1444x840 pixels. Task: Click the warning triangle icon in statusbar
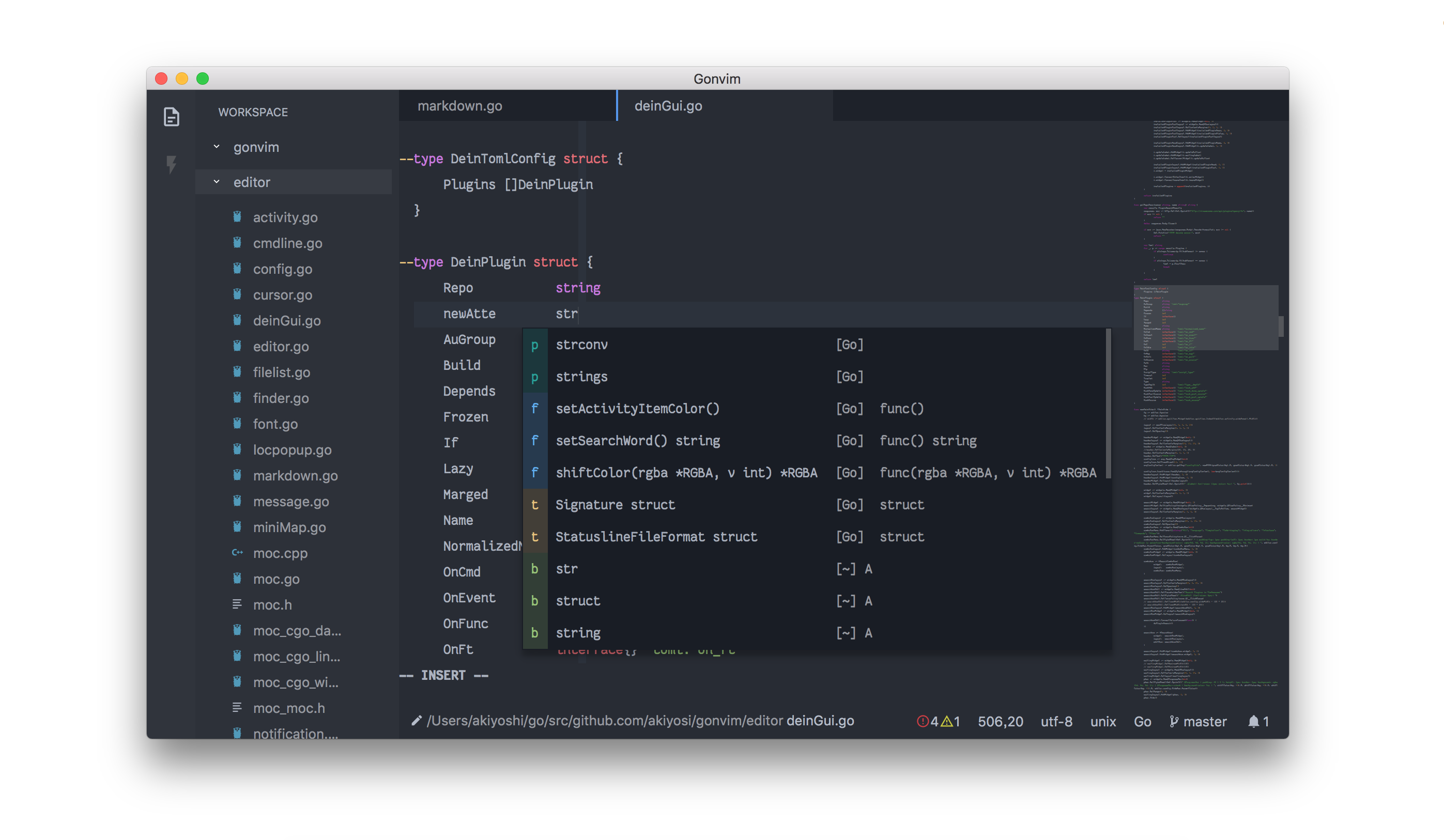pos(947,722)
